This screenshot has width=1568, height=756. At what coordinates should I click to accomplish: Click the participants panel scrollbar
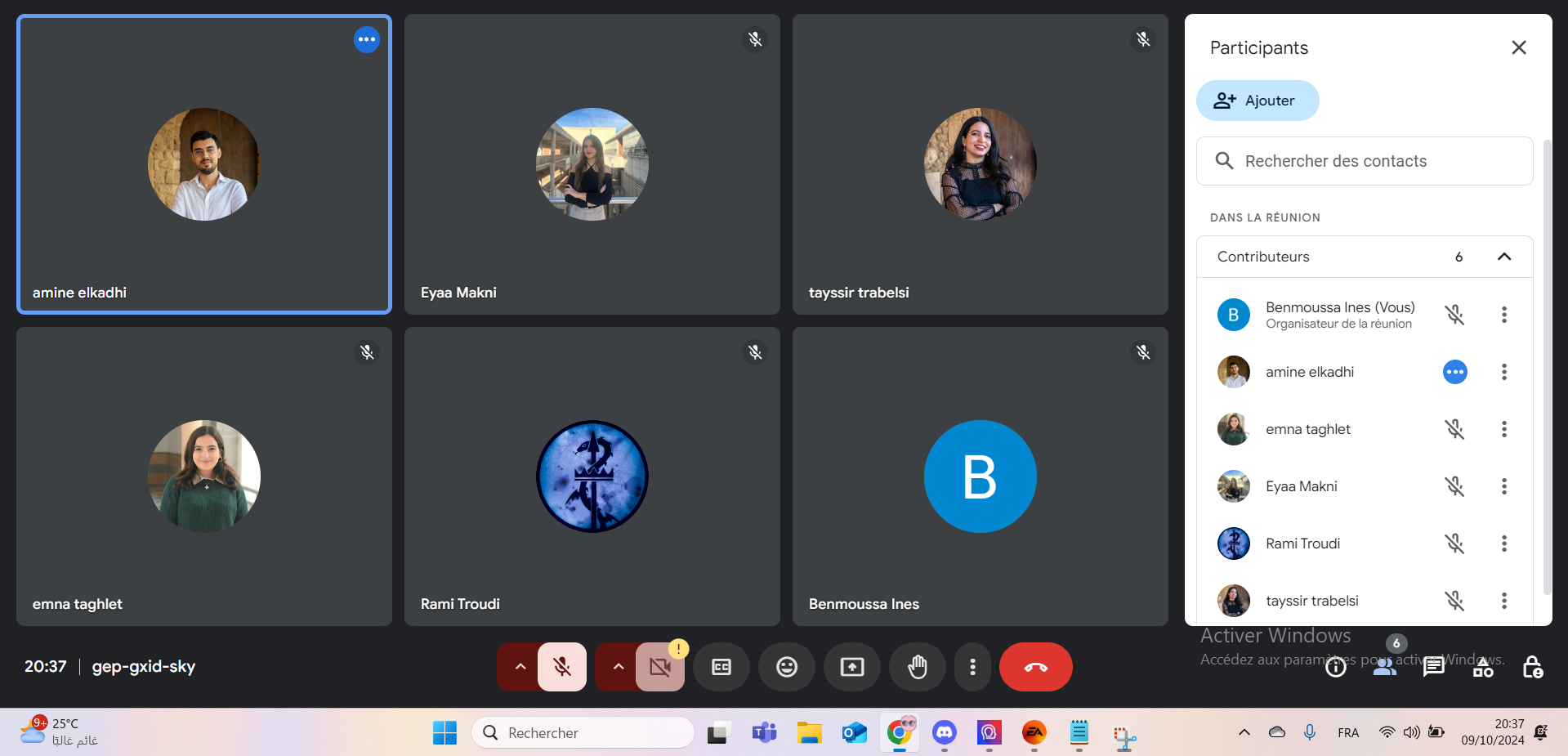coord(1546,368)
